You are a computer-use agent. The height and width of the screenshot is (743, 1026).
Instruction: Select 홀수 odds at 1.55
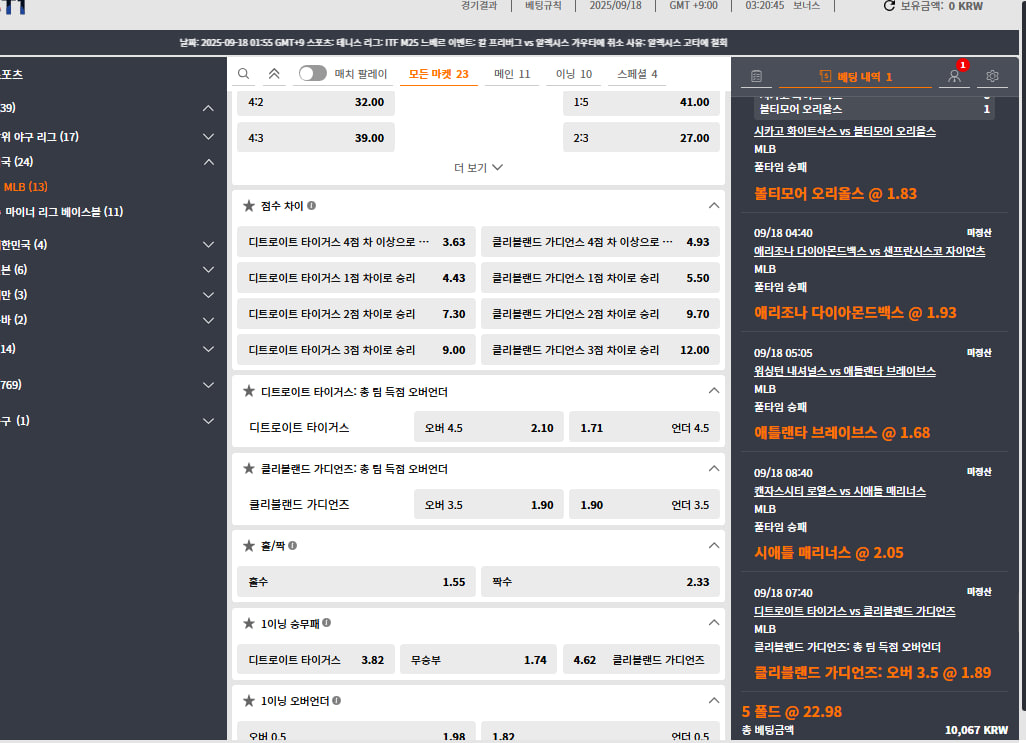(x=355, y=581)
